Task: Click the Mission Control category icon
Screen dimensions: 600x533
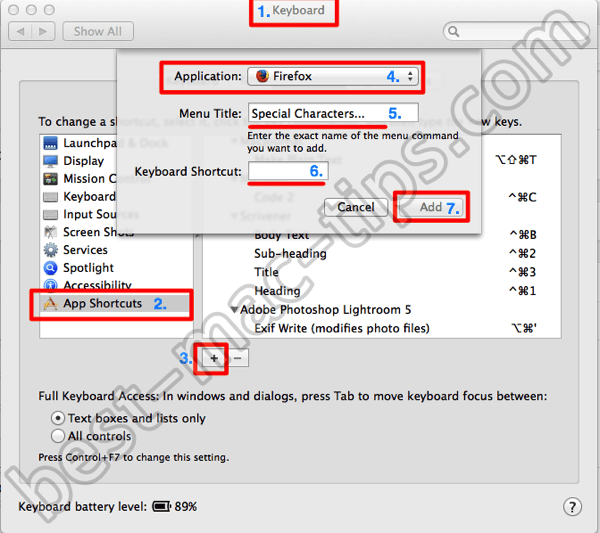Action: point(51,179)
